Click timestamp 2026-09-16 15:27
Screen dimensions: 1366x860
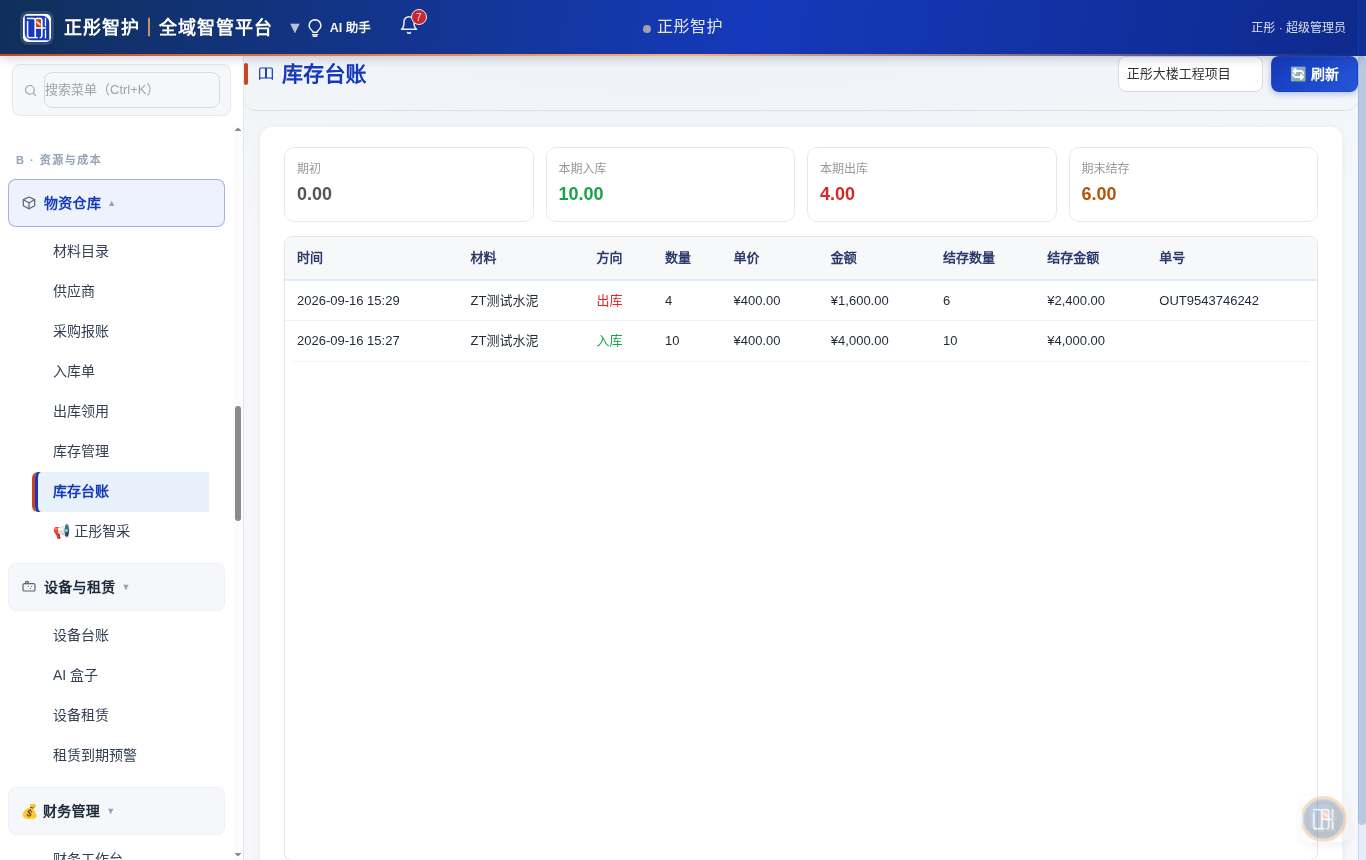tap(348, 340)
